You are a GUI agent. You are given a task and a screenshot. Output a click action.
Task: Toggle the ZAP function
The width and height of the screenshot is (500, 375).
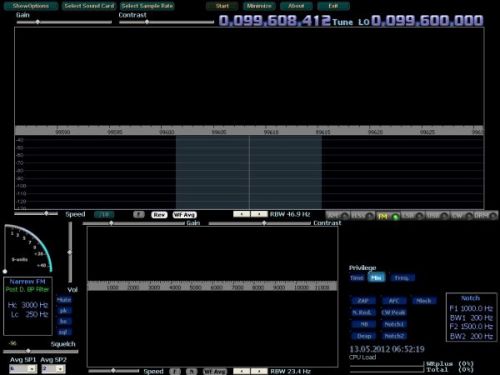click(x=363, y=301)
